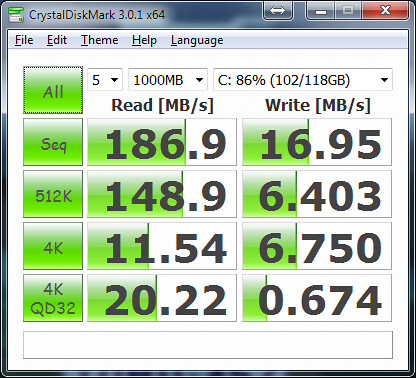
Task: Open the Edit menu
Action: tap(57, 40)
